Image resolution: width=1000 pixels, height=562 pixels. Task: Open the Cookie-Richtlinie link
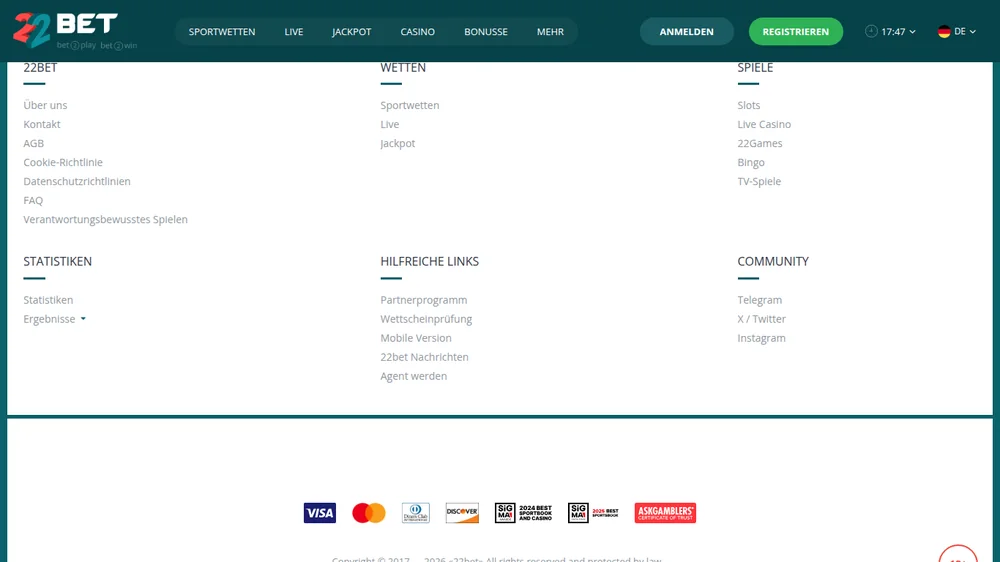[x=63, y=163]
